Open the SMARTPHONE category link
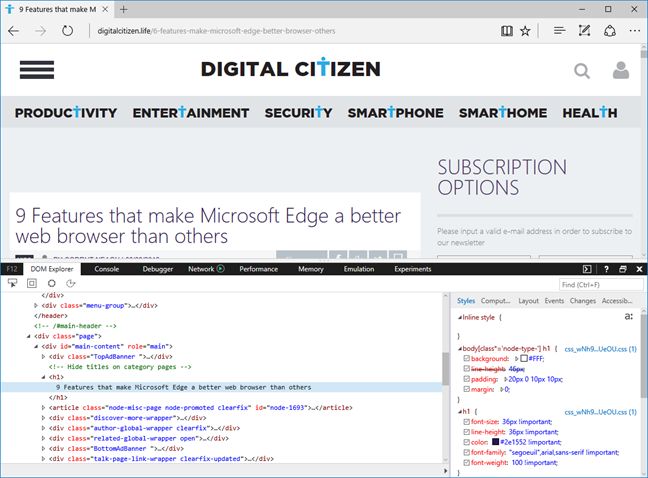648x478 pixels. (x=395, y=113)
